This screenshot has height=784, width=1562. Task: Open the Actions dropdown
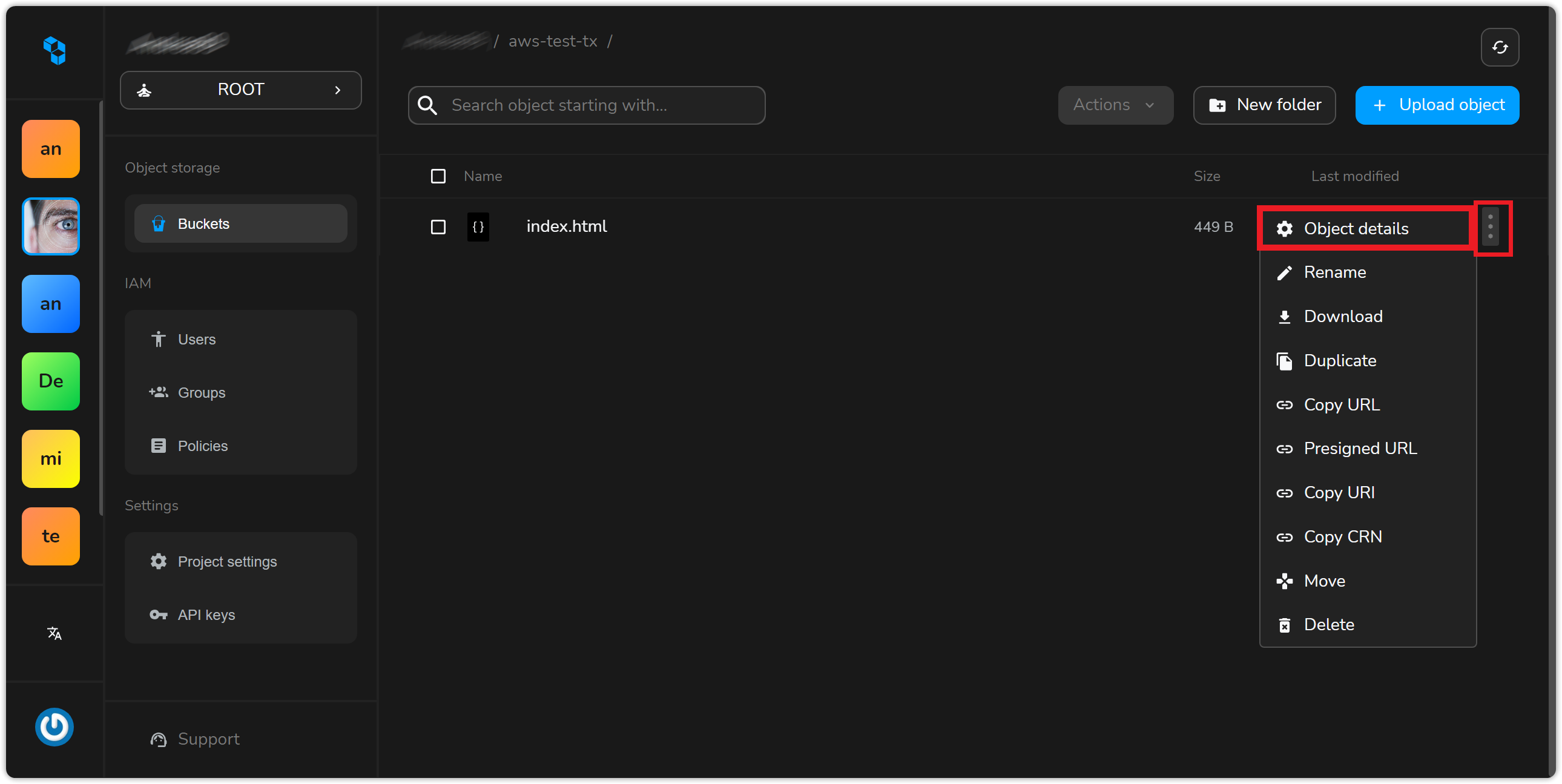[1115, 105]
